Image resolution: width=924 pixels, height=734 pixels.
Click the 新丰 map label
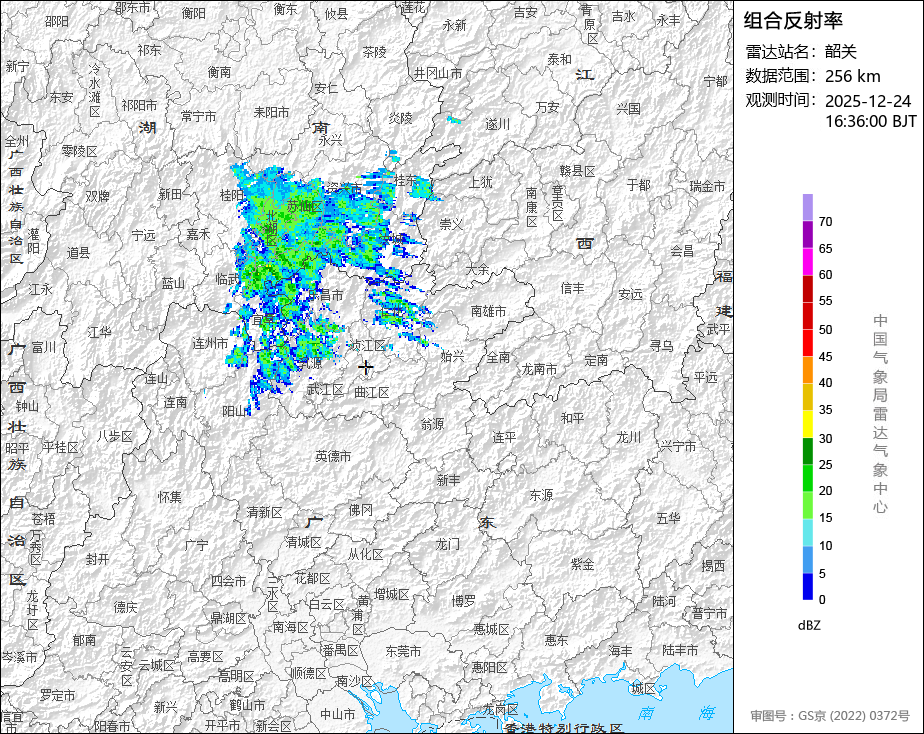(x=448, y=481)
